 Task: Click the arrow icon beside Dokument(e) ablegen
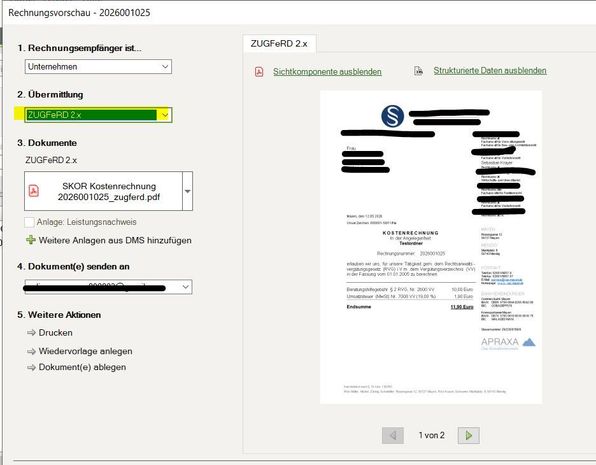[31, 368]
